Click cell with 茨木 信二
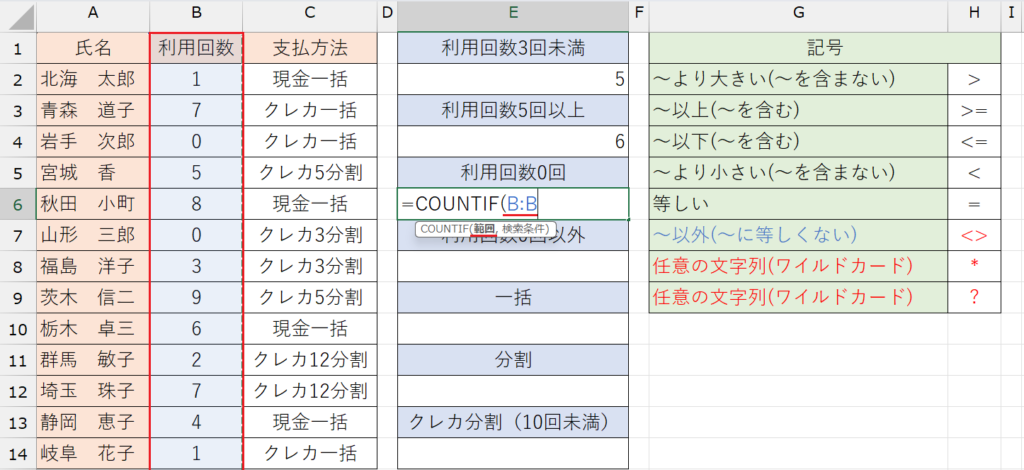The width and height of the screenshot is (1024, 470). pyautogui.click(x=93, y=298)
